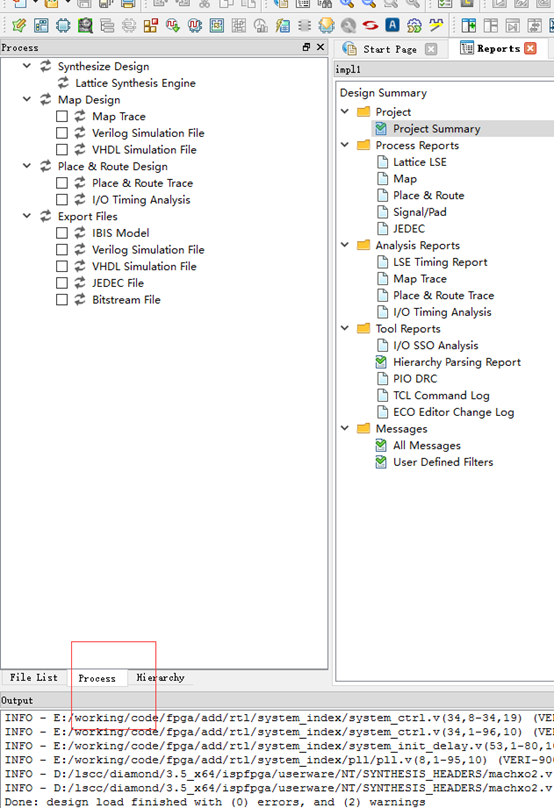Click the orange-red squares toolbar icon

click(151, 25)
